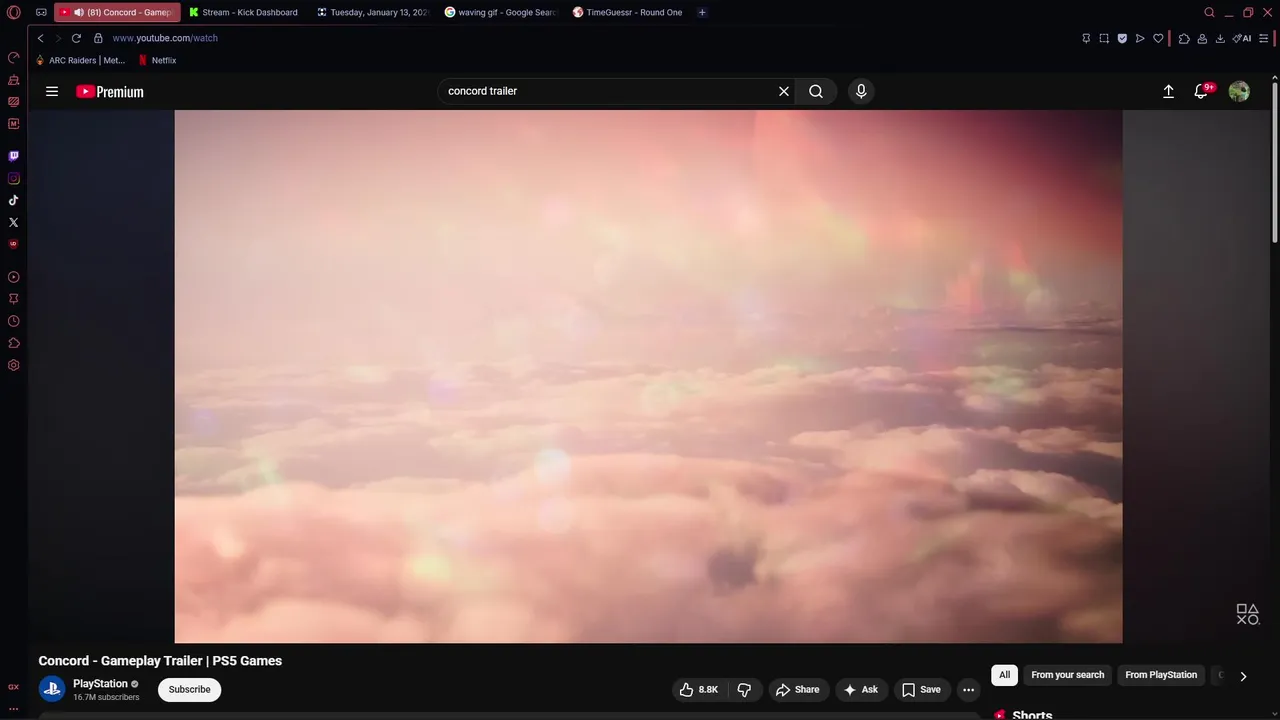The width and height of the screenshot is (1280, 720).
Task: Select 'From your search' chip
Action: (1067, 675)
